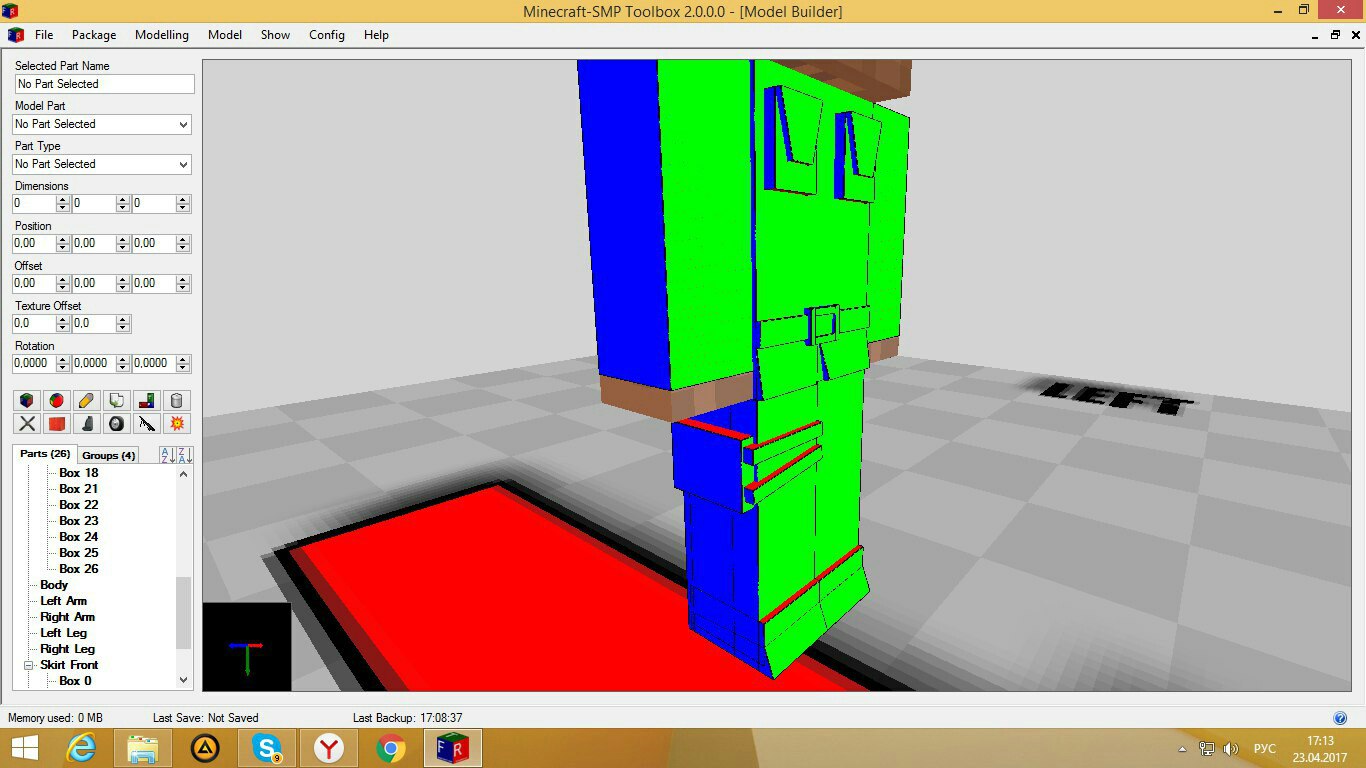Image resolution: width=1366 pixels, height=768 pixels.
Task: Collapse the Skirt Front tree node
Action: click(29, 665)
